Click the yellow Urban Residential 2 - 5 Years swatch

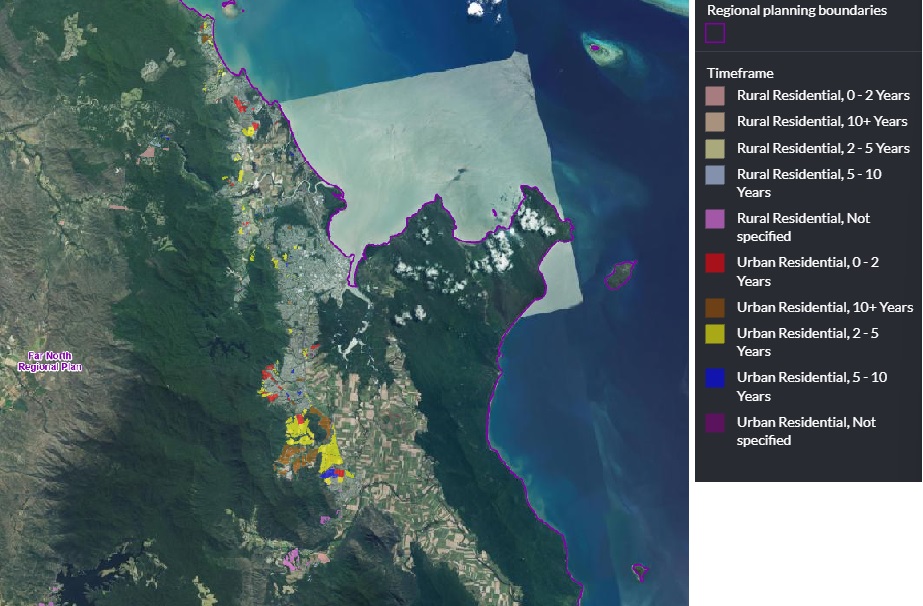pos(715,333)
